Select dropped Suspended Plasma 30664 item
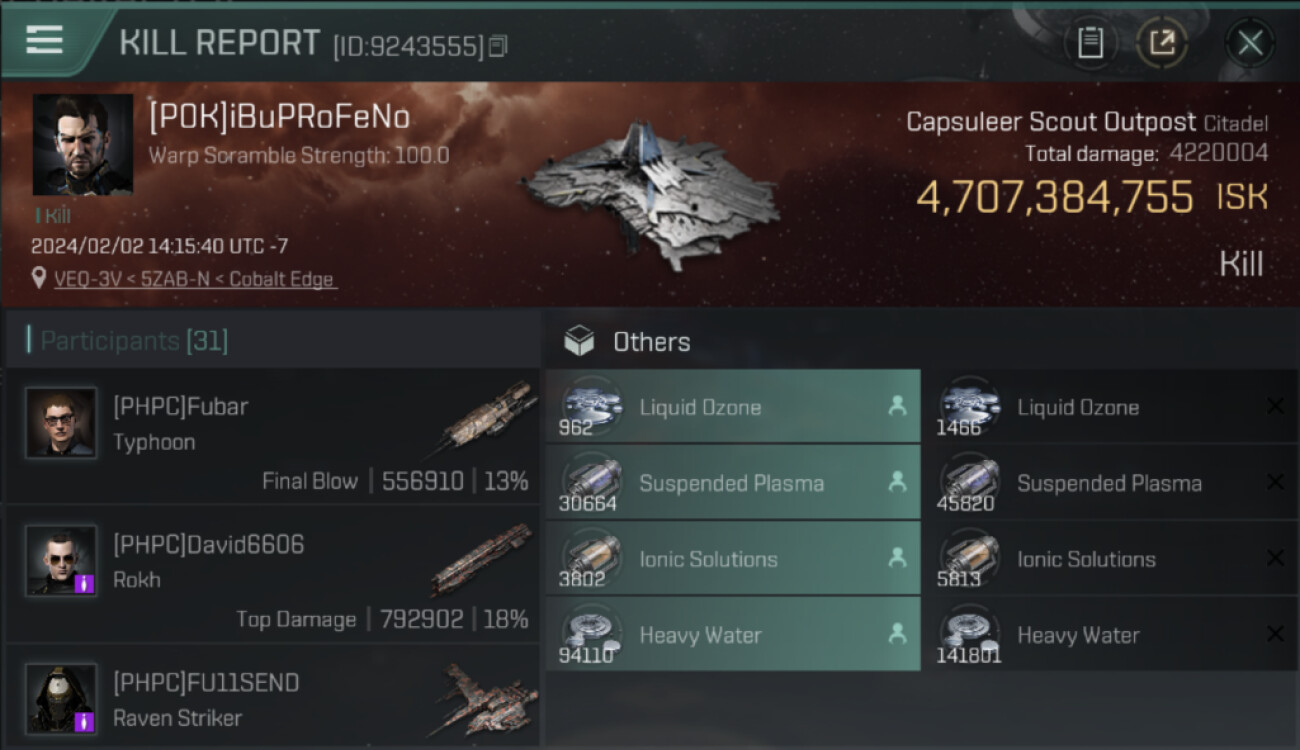 [732, 483]
